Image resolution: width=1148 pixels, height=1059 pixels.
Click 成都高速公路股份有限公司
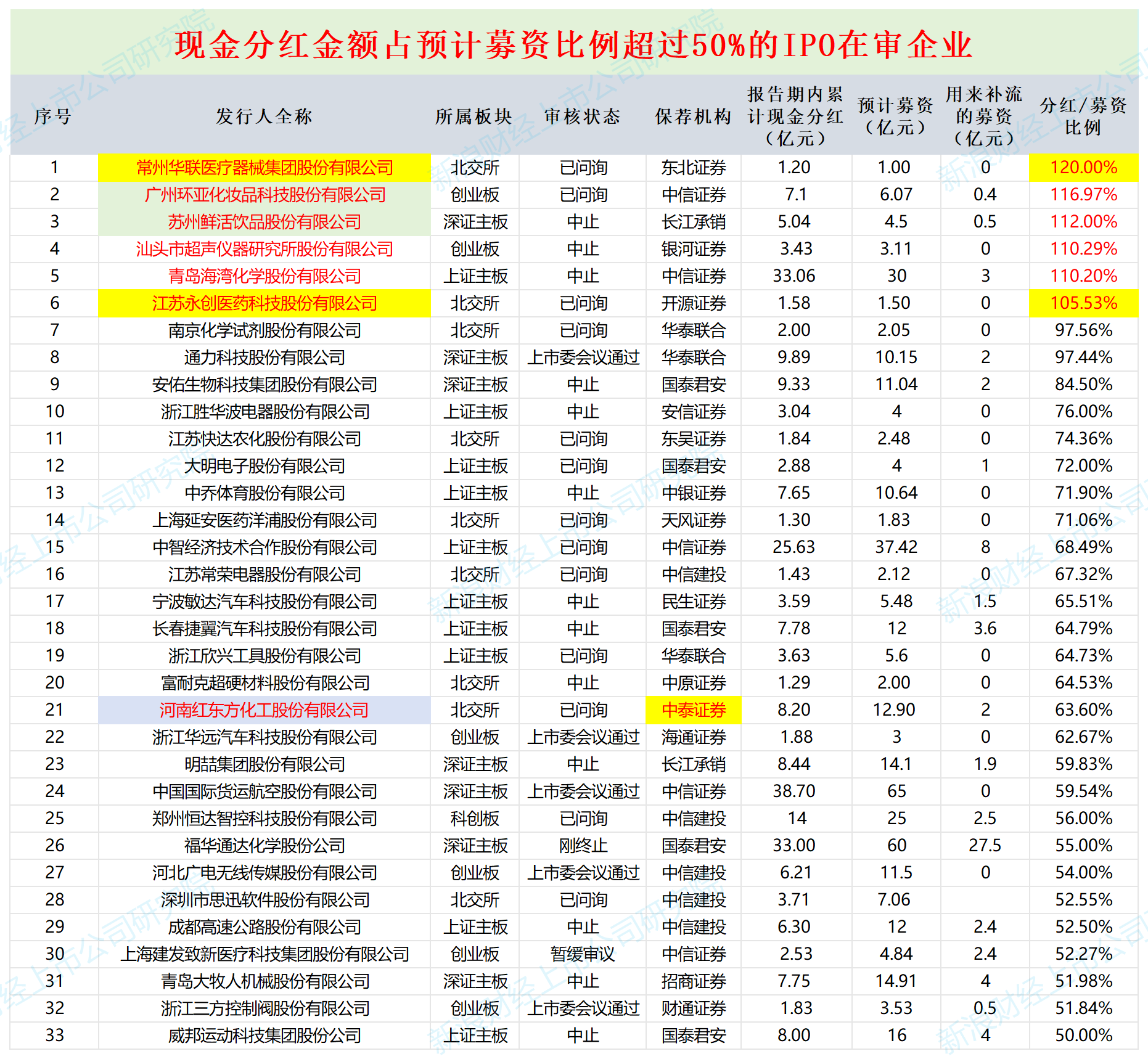pos(264,927)
